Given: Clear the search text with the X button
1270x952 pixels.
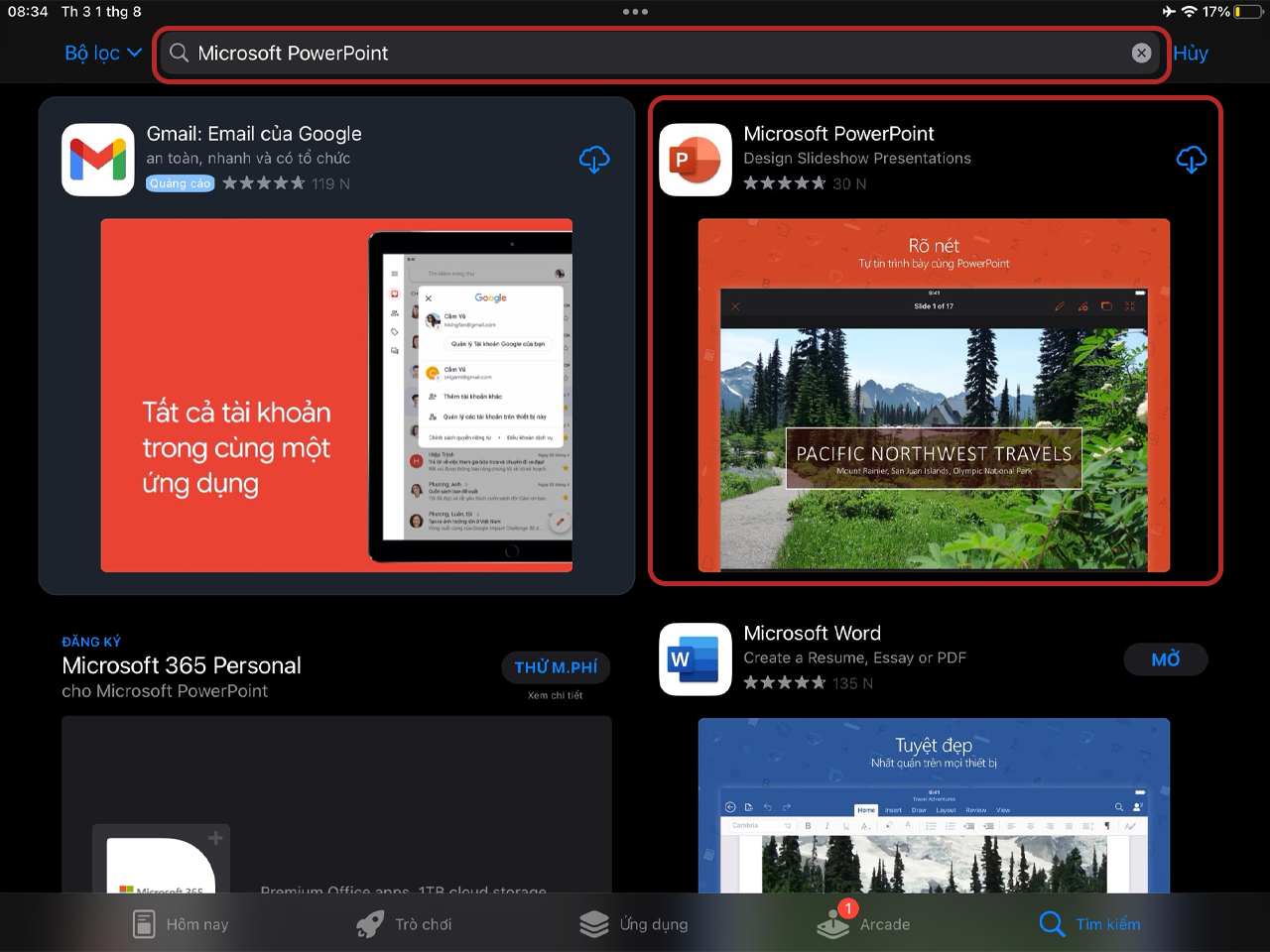Looking at the screenshot, I should (x=1141, y=54).
